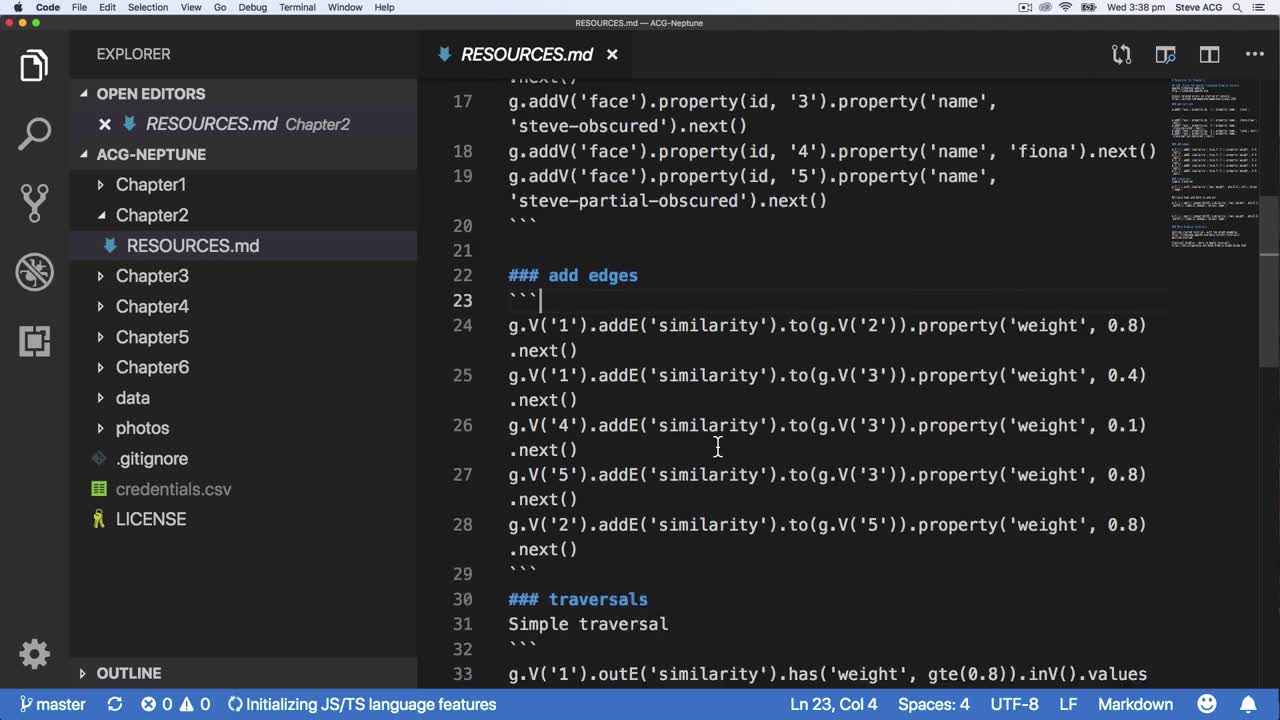The width and height of the screenshot is (1280, 720).
Task: Close the RESOURCES.md editor tab
Action: (x=612, y=55)
